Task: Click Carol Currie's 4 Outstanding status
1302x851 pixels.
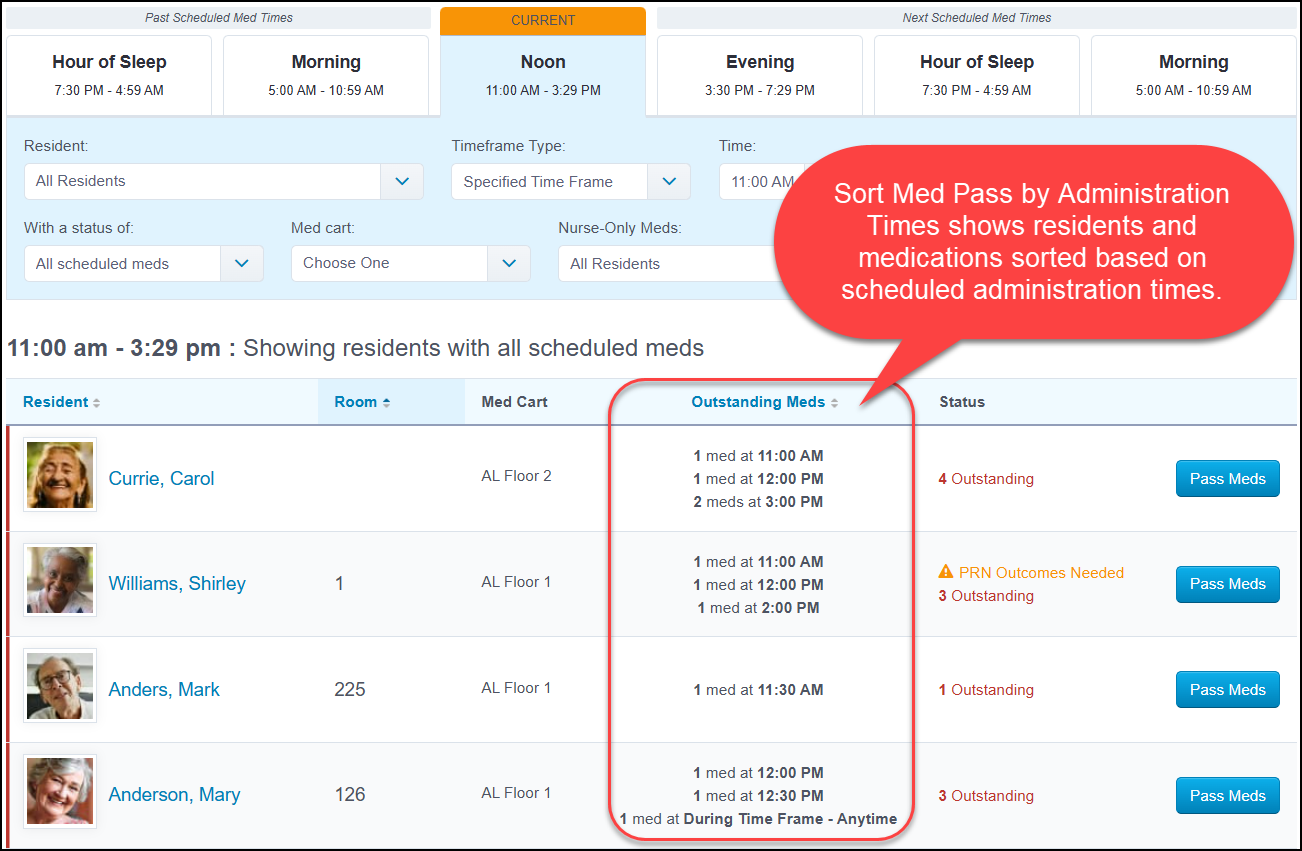Action: tap(986, 479)
